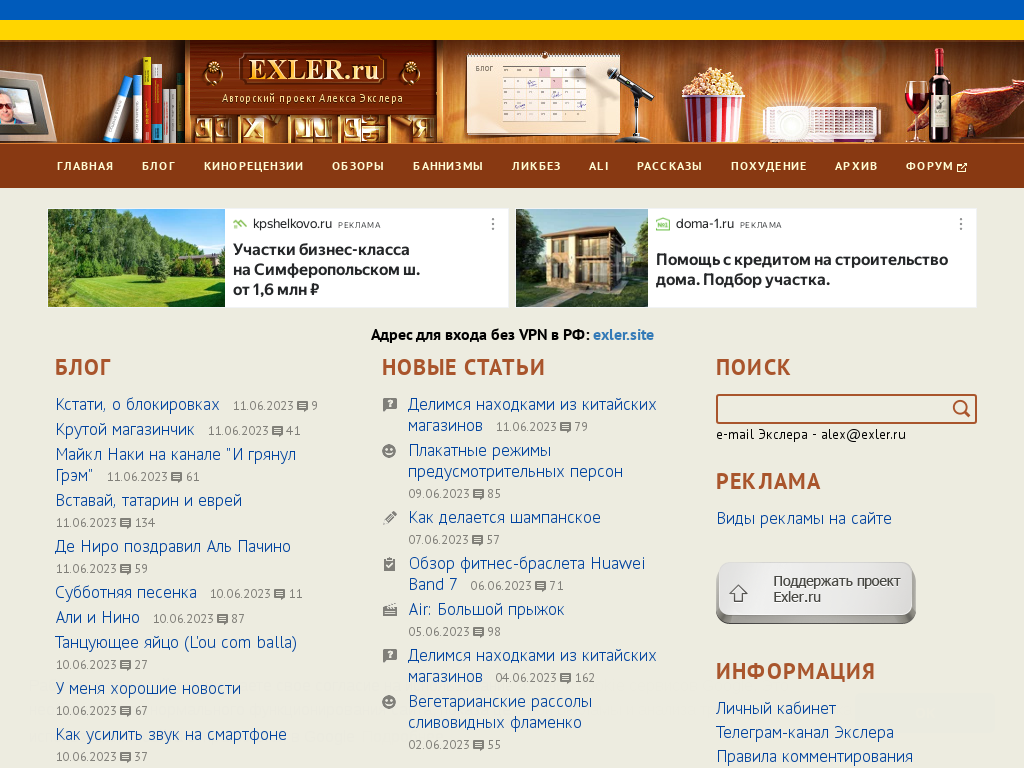Click ad headline Помощь с кредитом на строительство
The width and height of the screenshot is (1024, 768).
point(802,270)
